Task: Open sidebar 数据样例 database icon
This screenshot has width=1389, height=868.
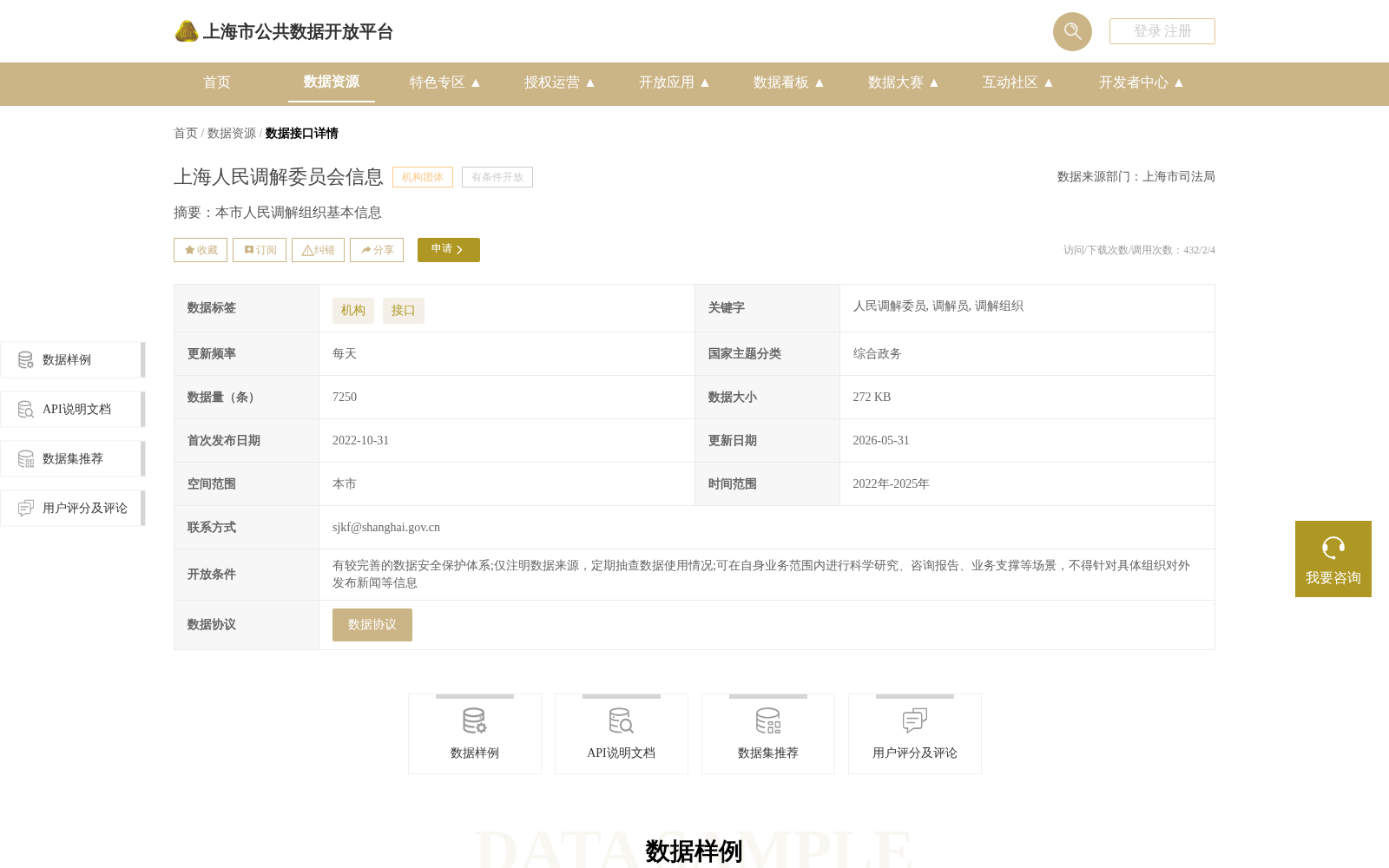Action: pos(26,360)
